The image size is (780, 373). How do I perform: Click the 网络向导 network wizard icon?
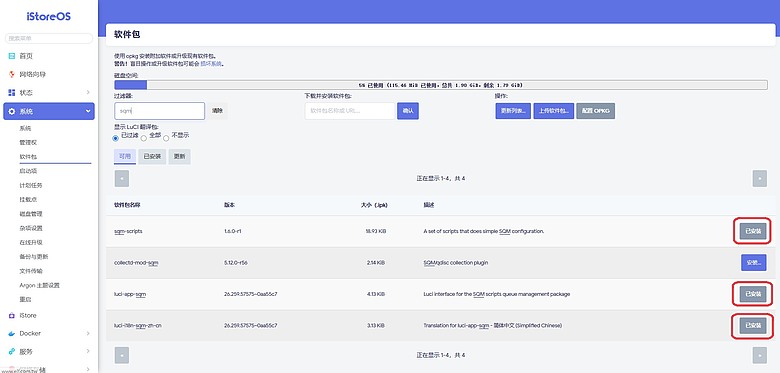pyautogui.click(x=12, y=74)
